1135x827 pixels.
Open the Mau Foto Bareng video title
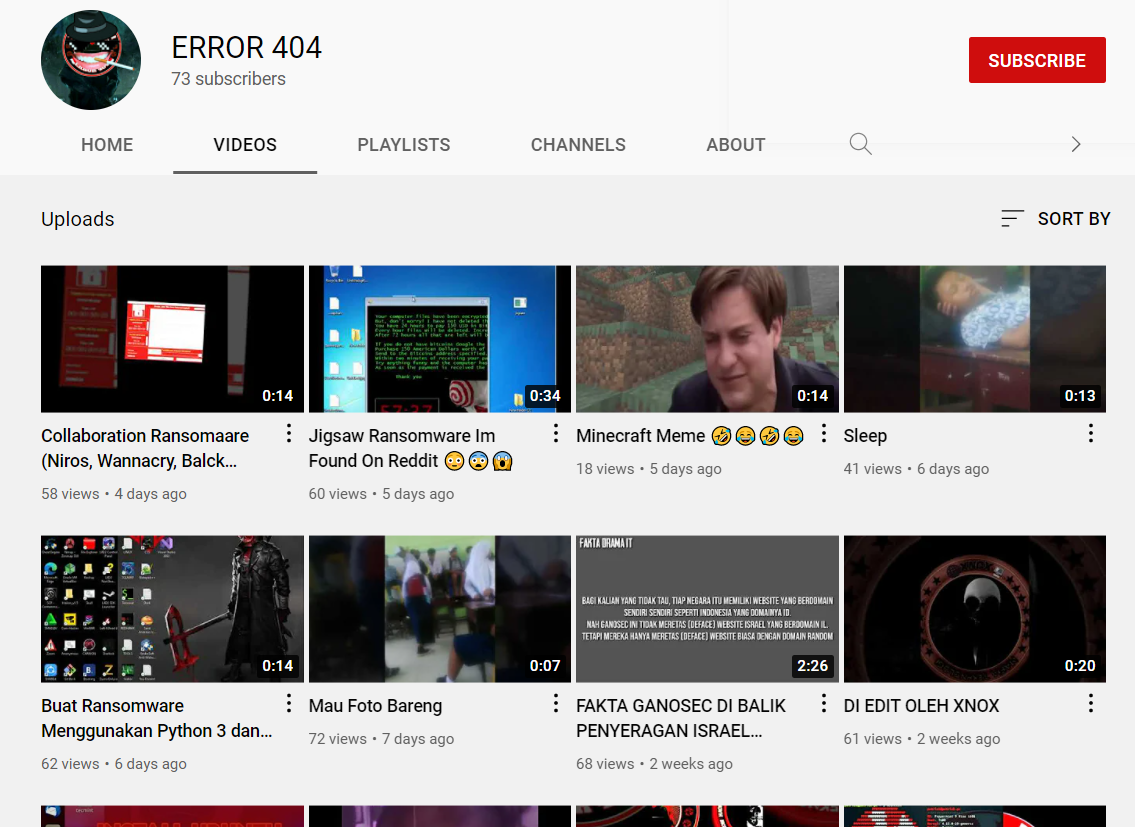[x=375, y=706]
